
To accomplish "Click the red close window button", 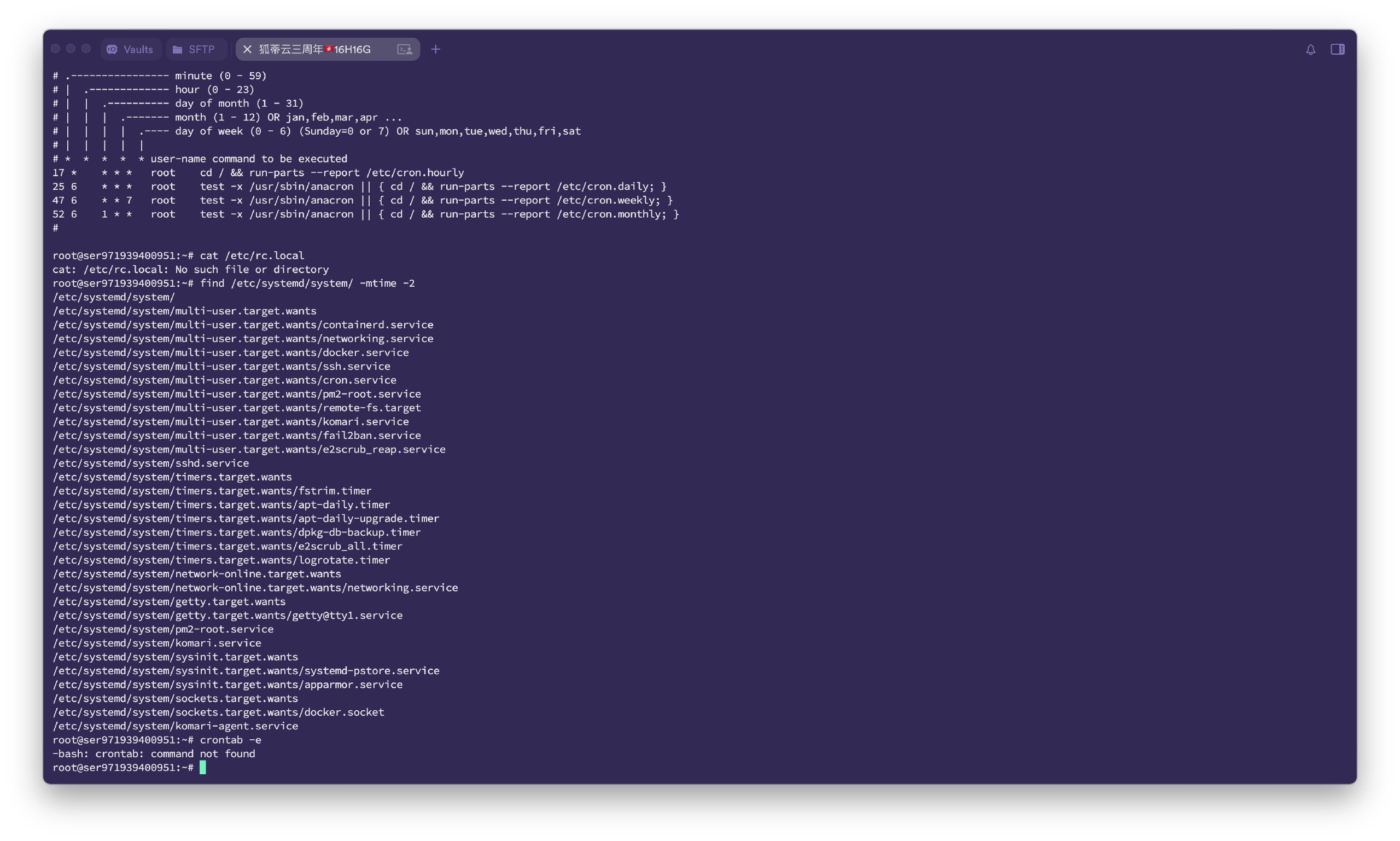I will (x=55, y=49).
